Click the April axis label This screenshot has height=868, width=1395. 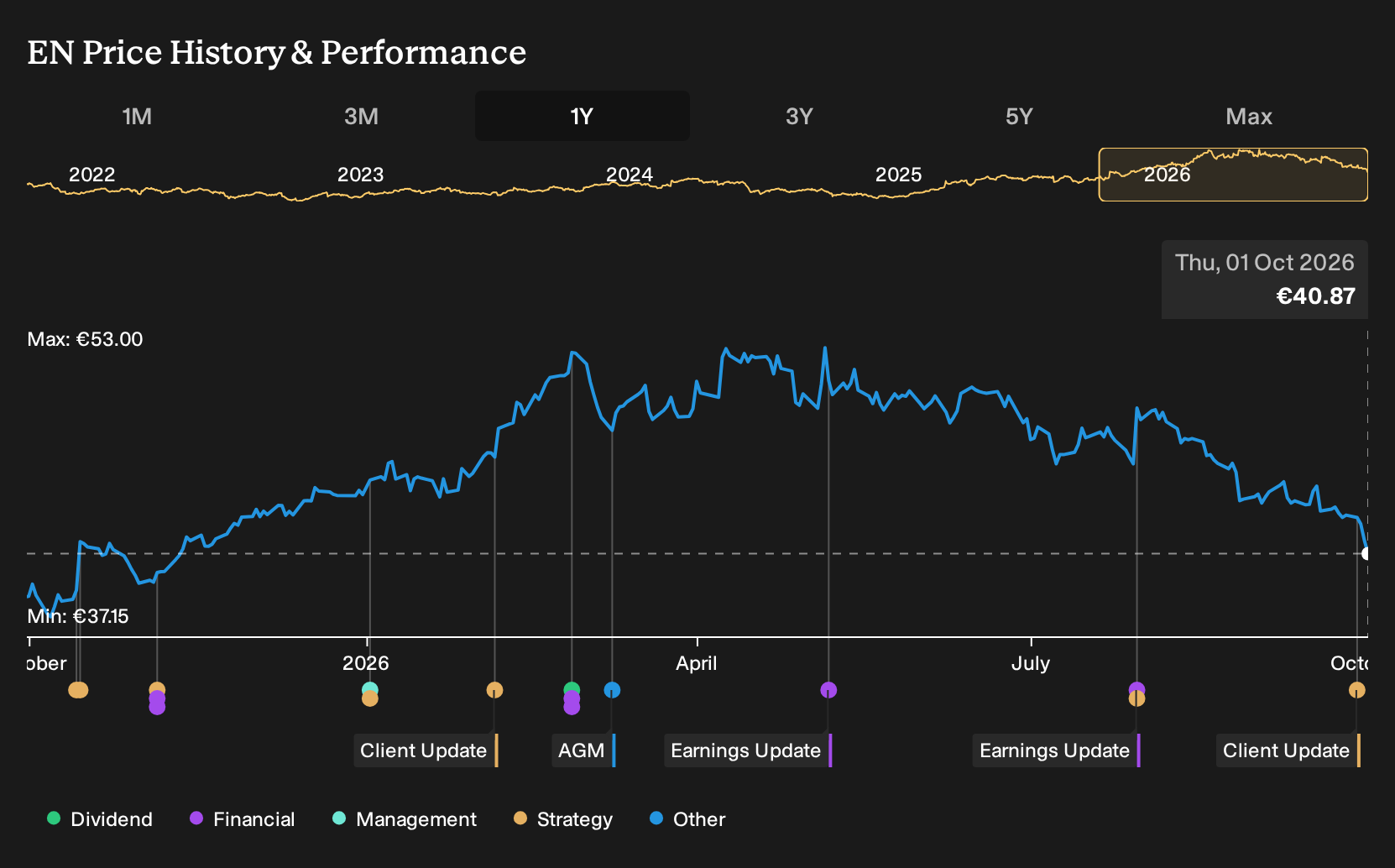pos(697,663)
